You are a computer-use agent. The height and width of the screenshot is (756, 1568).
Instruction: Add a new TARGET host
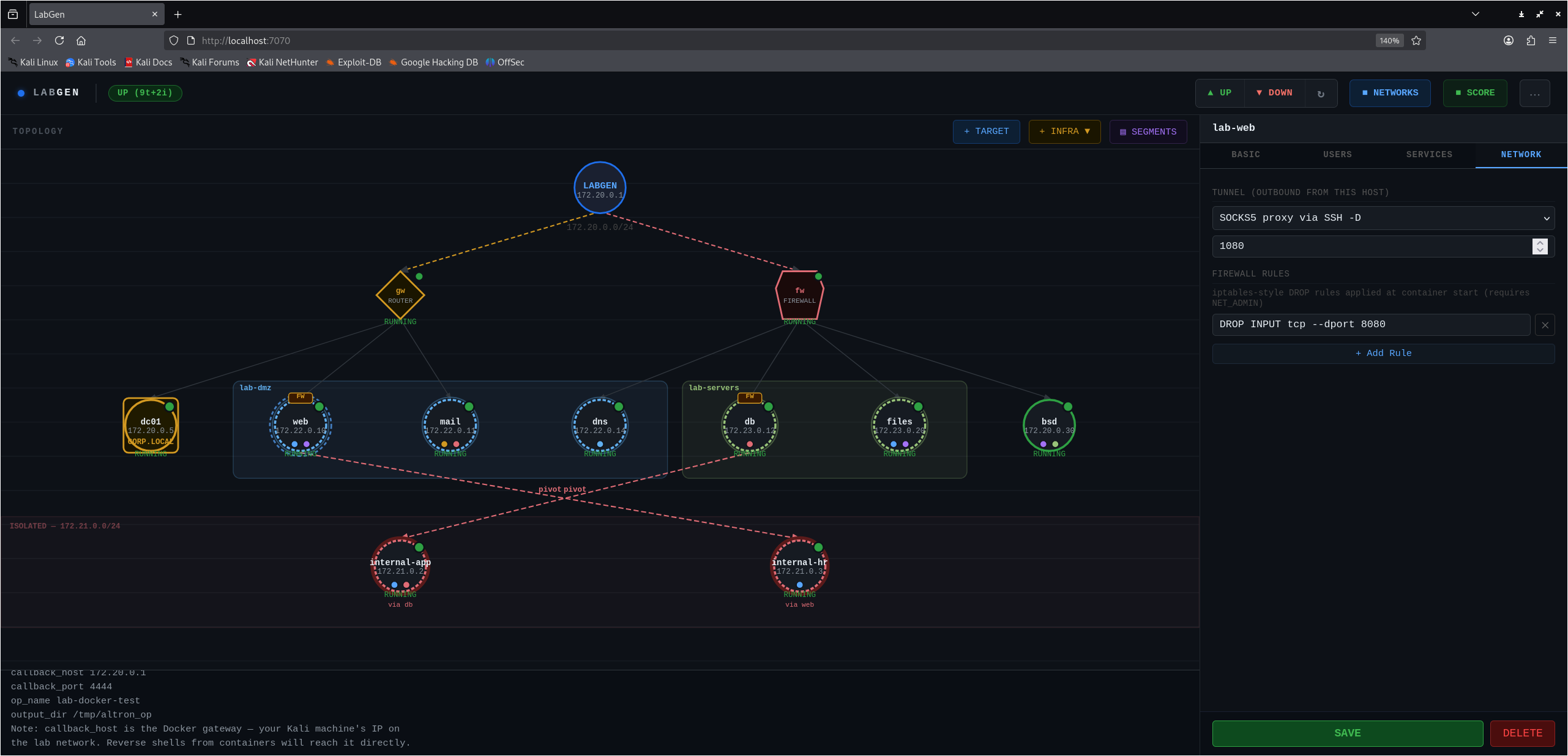tap(986, 132)
